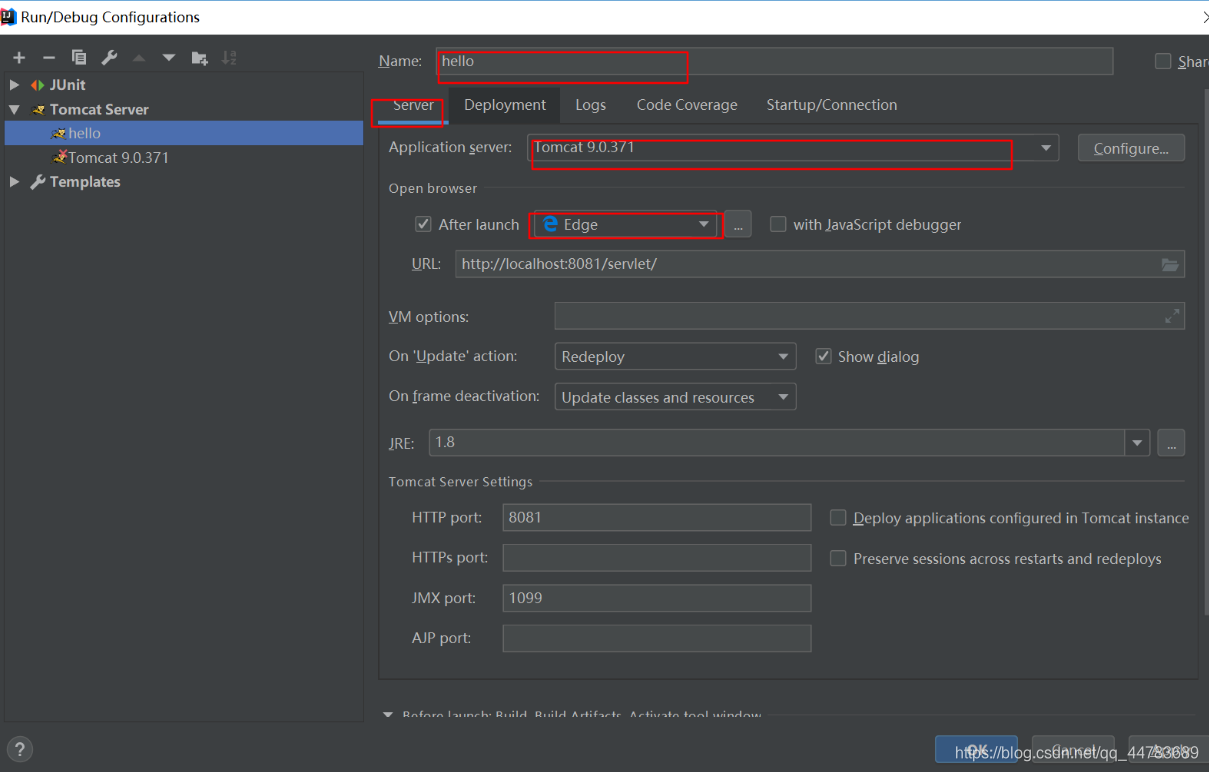Enable Deploy applications configured in Tomcat instance
This screenshot has width=1209, height=772.
tap(838, 518)
